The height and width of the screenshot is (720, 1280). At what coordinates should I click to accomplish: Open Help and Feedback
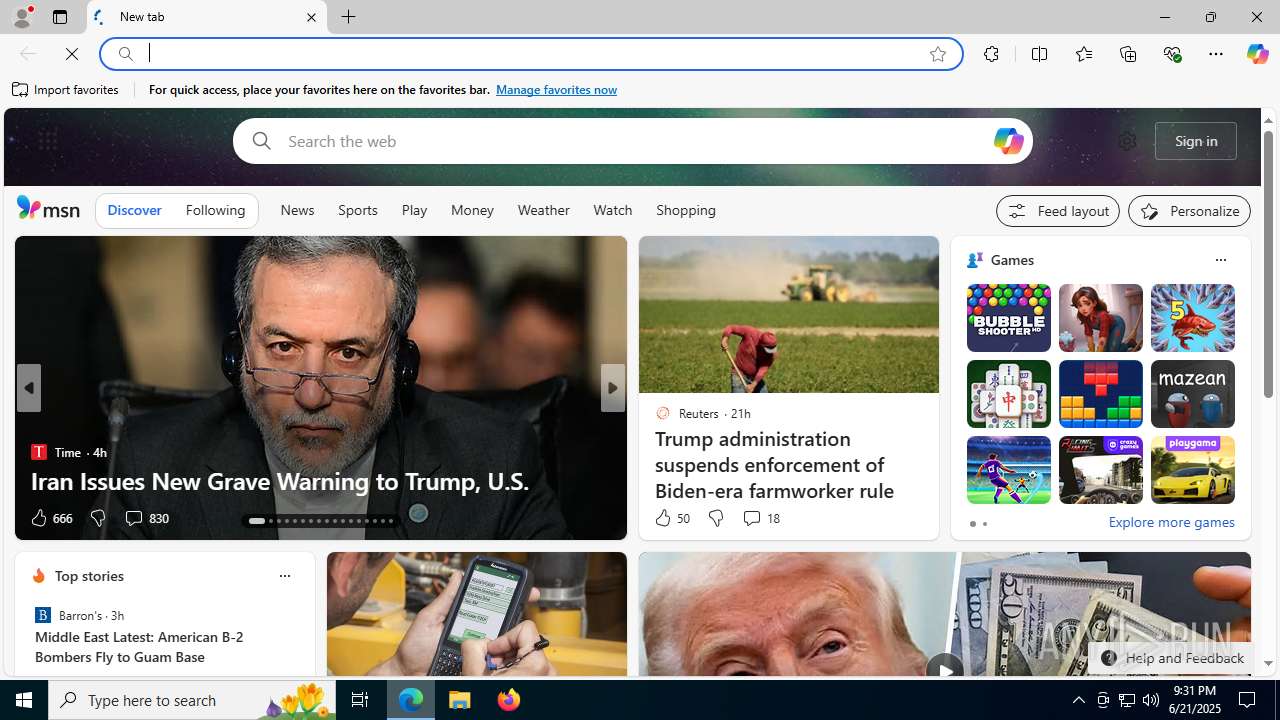[x=1173, y=658]
